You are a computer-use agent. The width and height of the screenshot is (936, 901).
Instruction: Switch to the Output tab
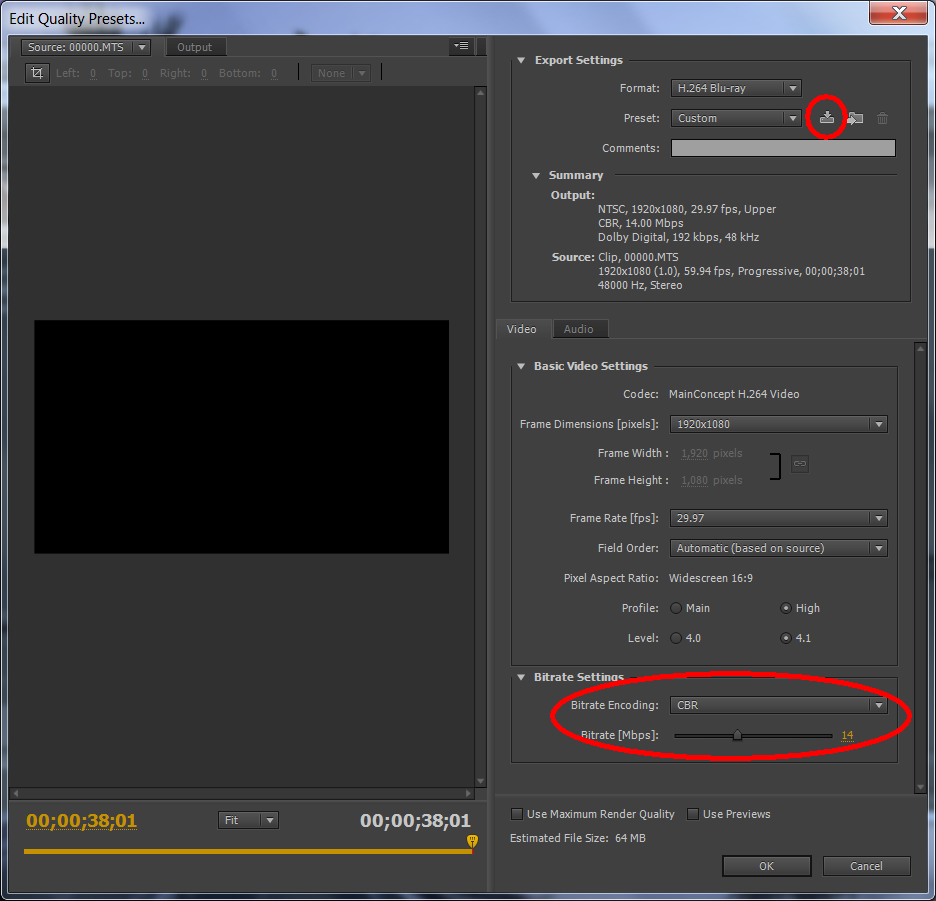tap(195, 47)
